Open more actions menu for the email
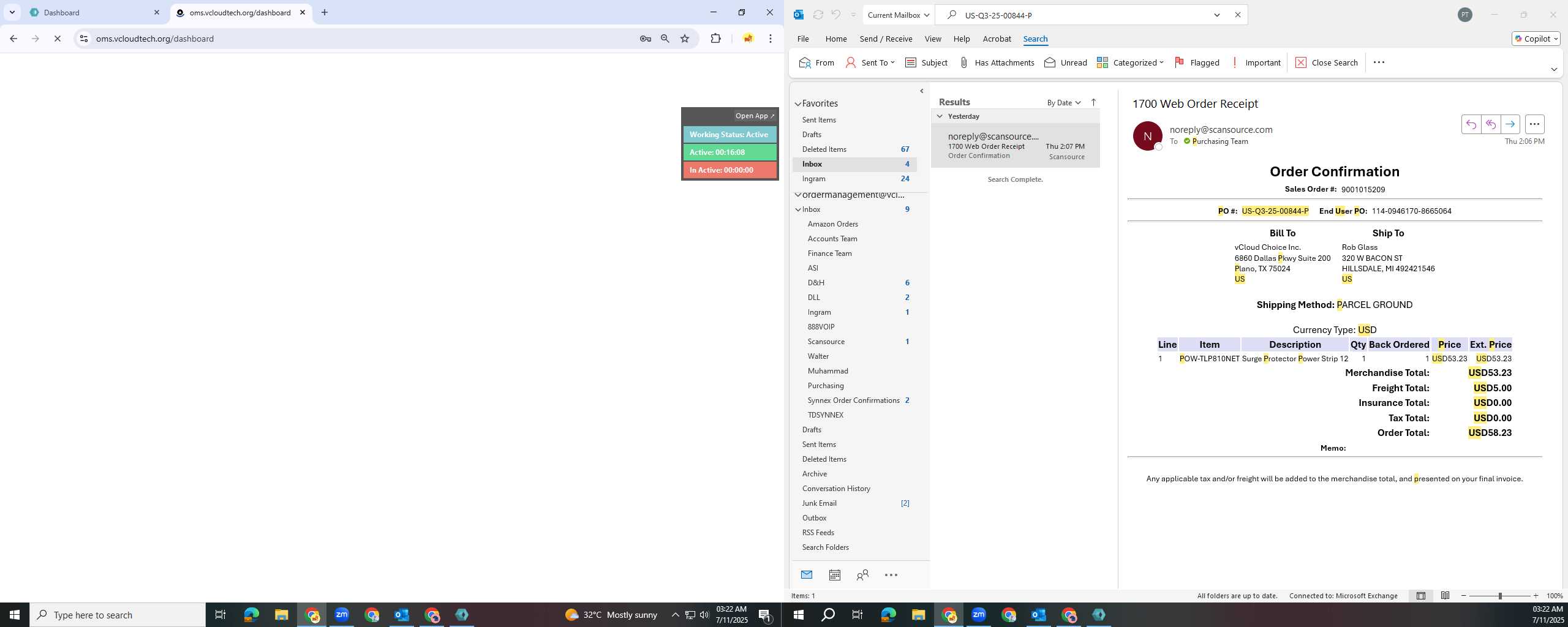This screenshot has width=1568, height=627. pyautogui.click(x=1534, y=124)
